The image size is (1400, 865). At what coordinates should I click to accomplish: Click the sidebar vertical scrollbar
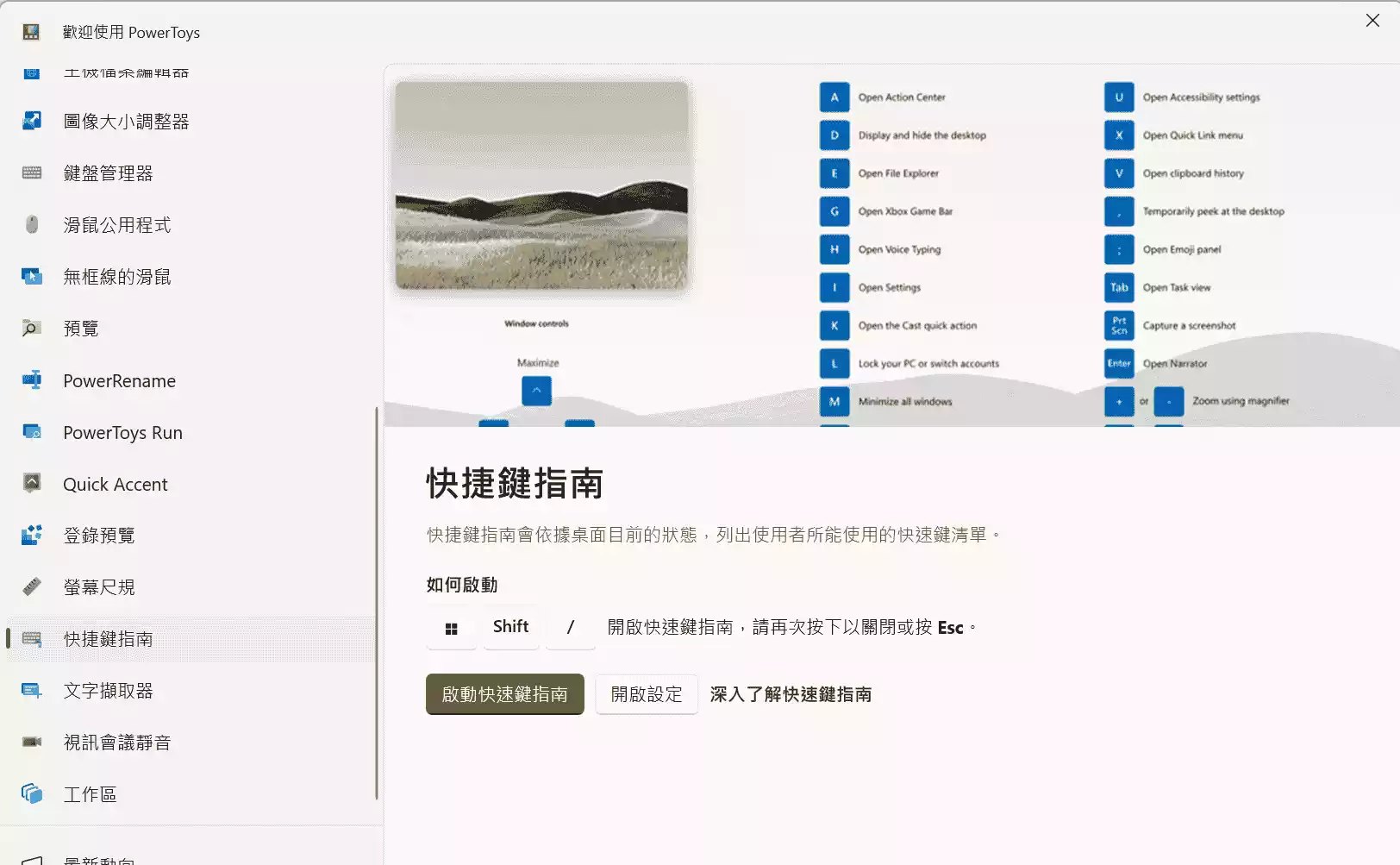click(377, 604)
